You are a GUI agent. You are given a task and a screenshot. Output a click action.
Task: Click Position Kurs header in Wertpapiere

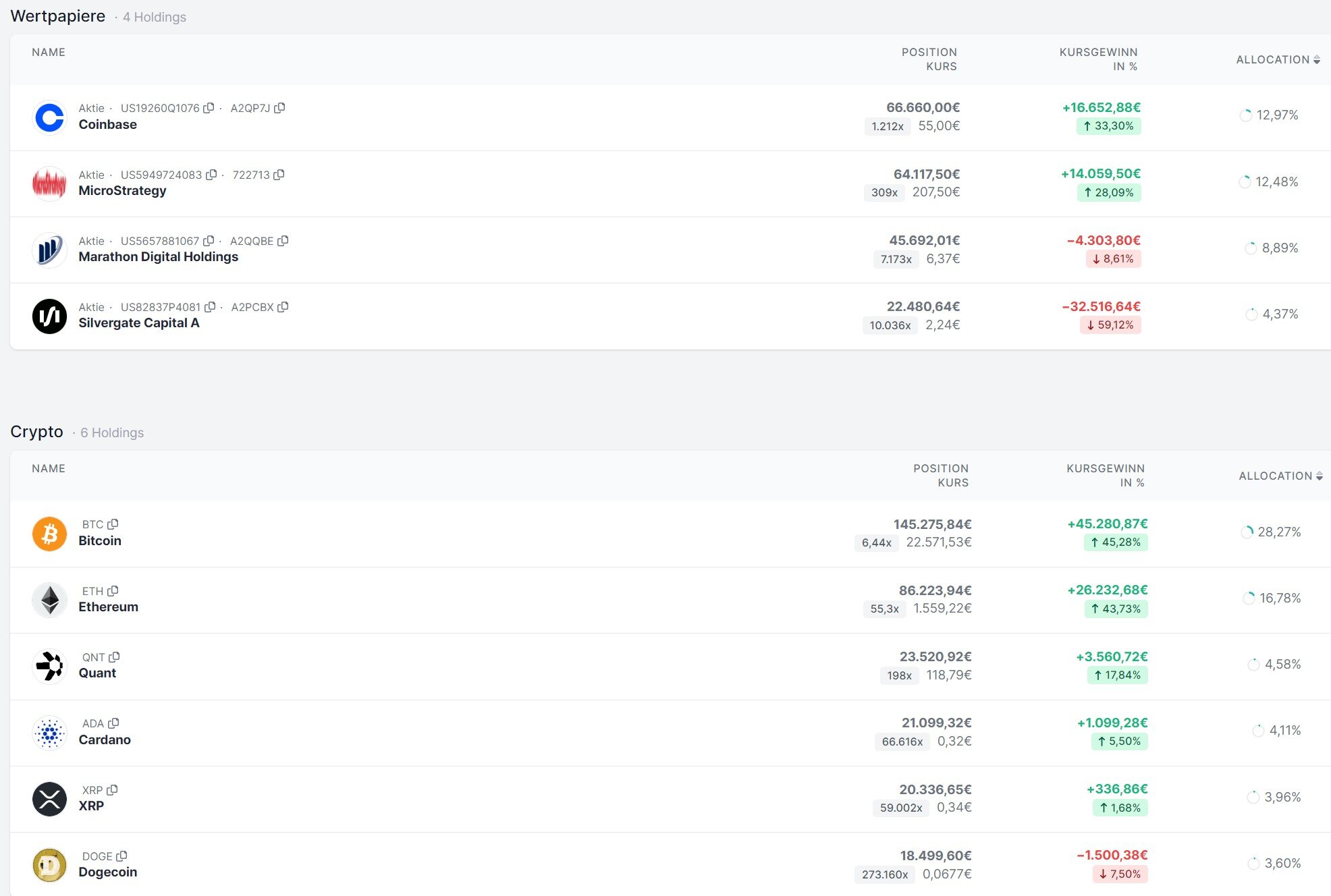tap(929, 59)
